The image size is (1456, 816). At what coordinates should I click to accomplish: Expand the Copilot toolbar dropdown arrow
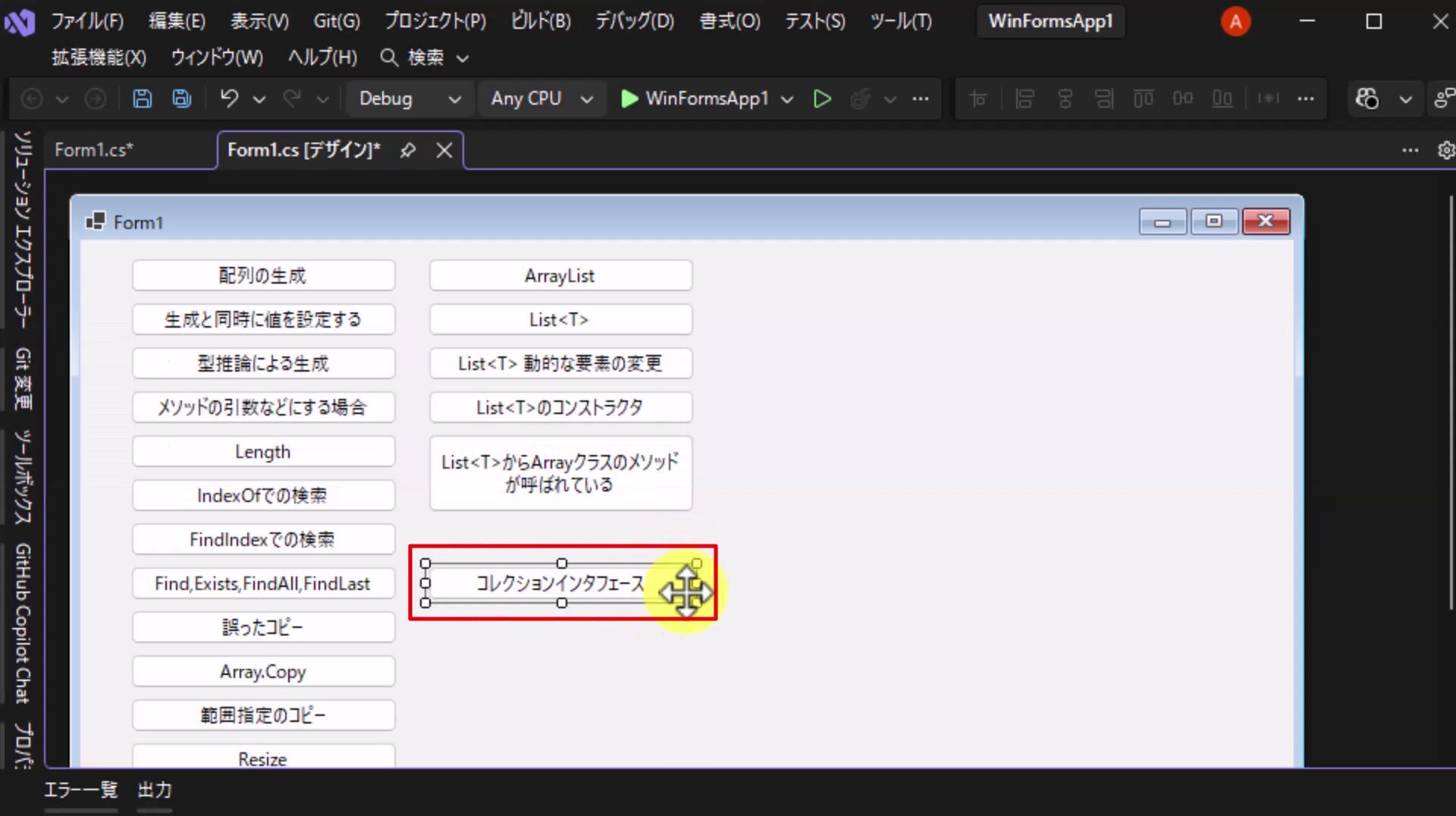point(1405,99)
